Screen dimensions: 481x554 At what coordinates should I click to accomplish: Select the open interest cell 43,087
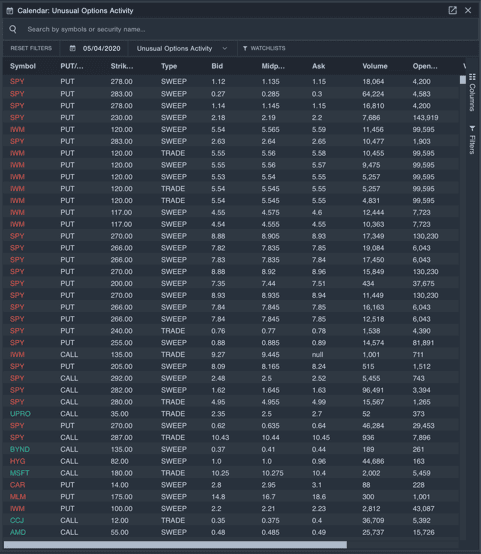423,509
